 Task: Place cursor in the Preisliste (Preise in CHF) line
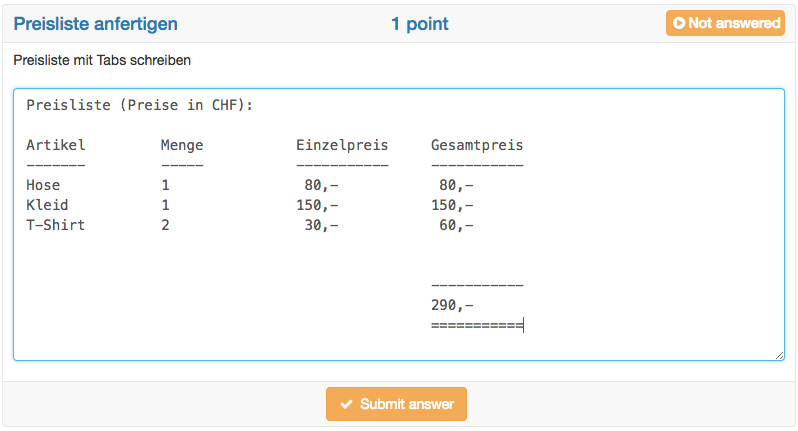coord(139,105)
